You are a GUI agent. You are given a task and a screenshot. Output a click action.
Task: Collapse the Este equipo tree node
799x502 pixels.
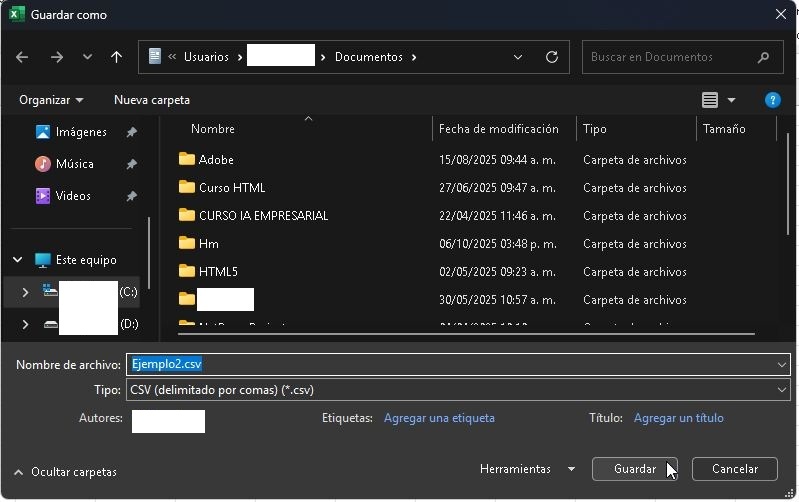(18, 260)
